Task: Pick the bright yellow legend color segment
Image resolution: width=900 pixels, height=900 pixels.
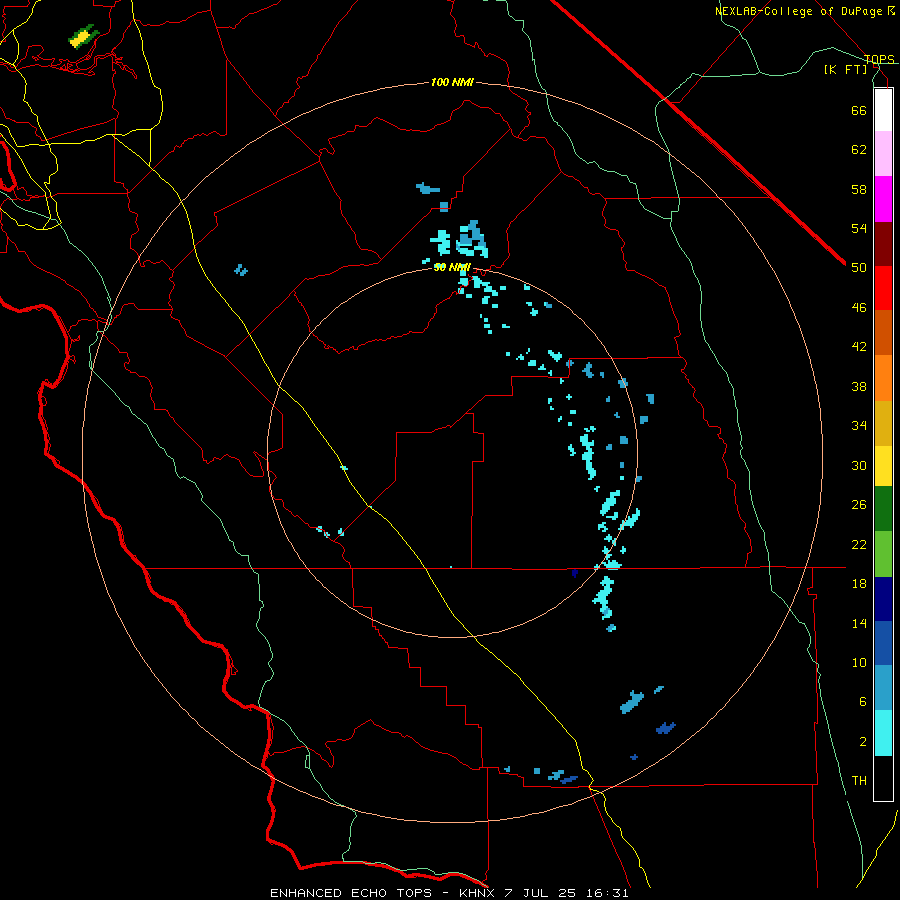Action: (x=883, y=466)
